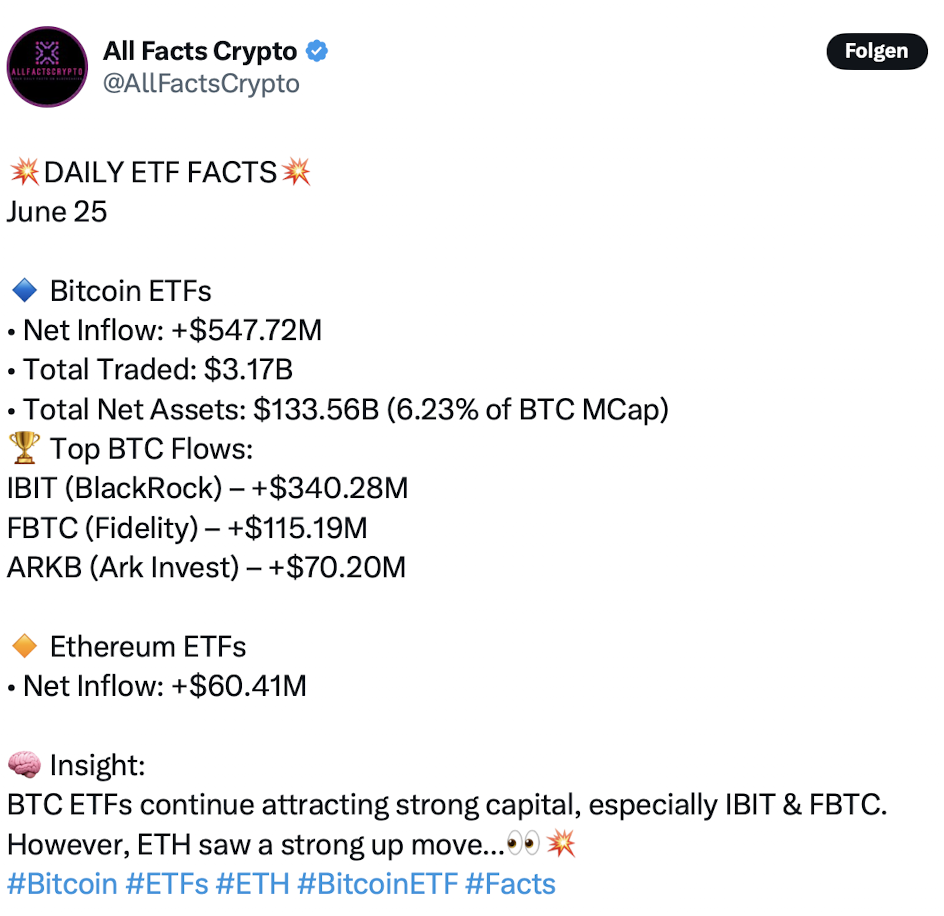Click the Folgen follow button
The height and width of the screenshot is (916, 944).
coord(876,51)
